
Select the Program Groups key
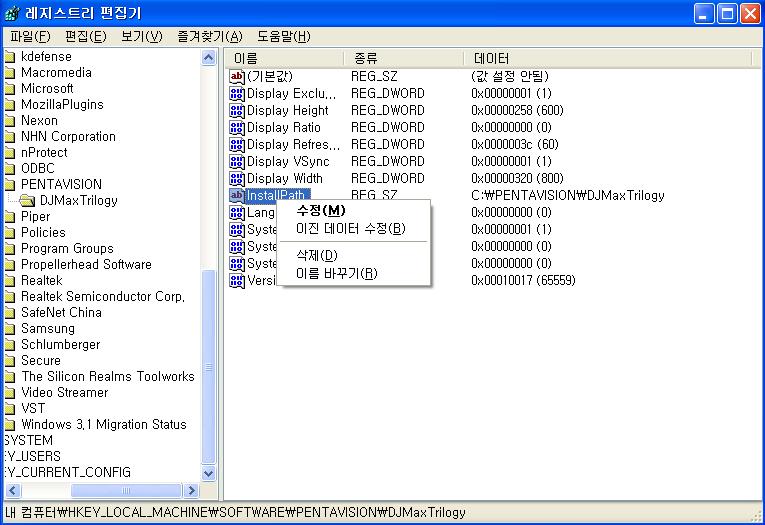click(x=67, y=248)
